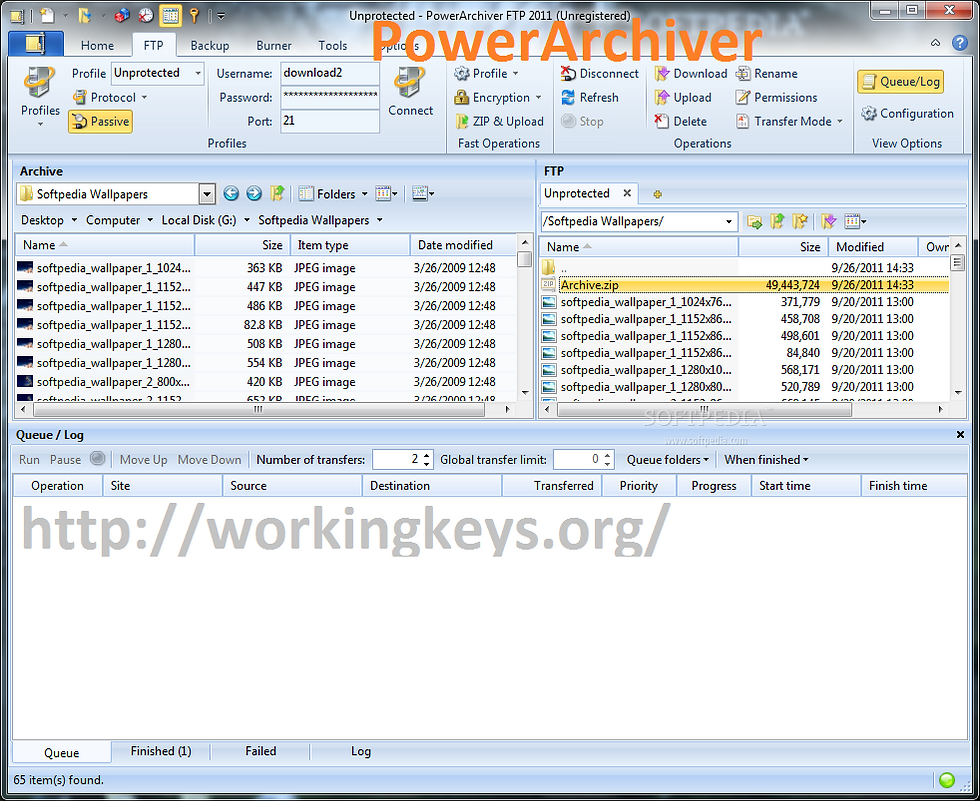Rename the selected remote file

[x=767, y=74]
